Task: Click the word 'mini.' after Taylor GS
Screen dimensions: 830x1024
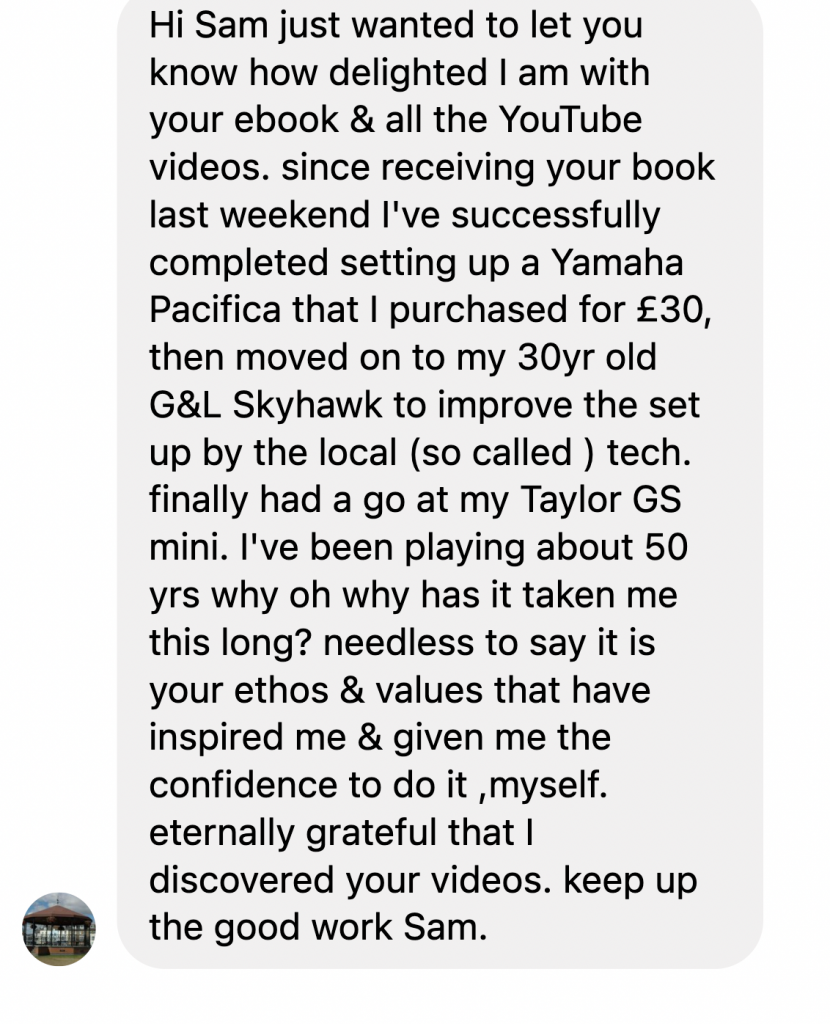Action: 189,547
